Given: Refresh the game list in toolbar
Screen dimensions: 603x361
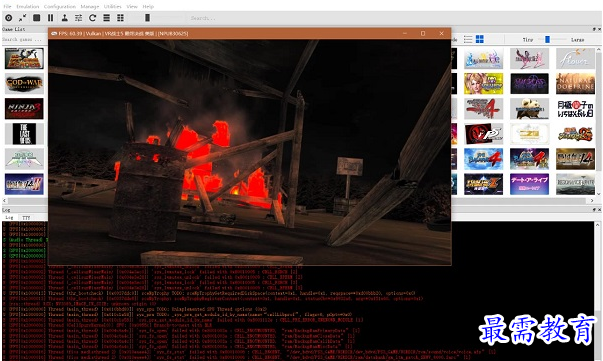Looking at the screenshot, I should point(92,18).
